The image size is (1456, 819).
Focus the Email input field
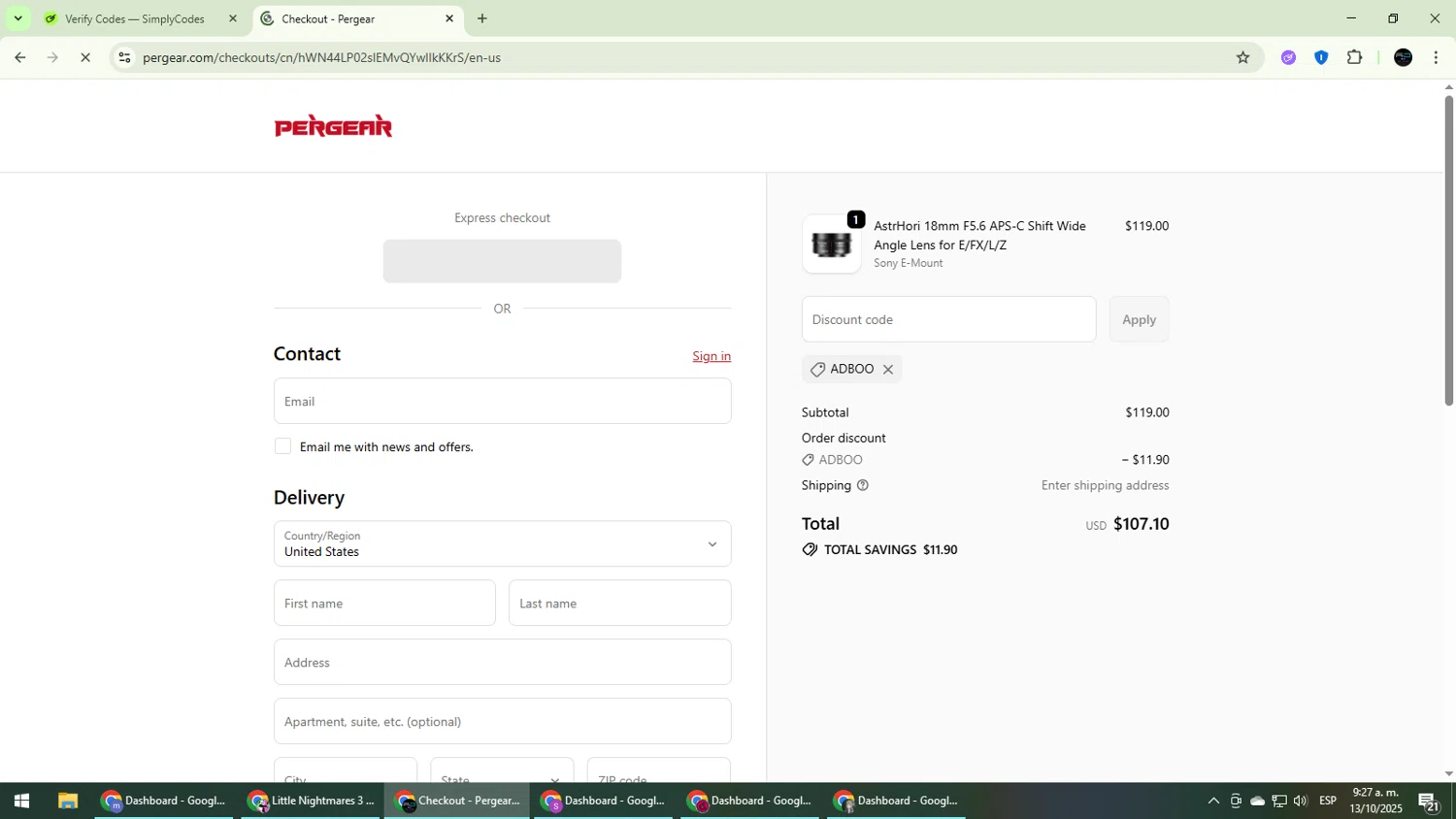[502, 401]
